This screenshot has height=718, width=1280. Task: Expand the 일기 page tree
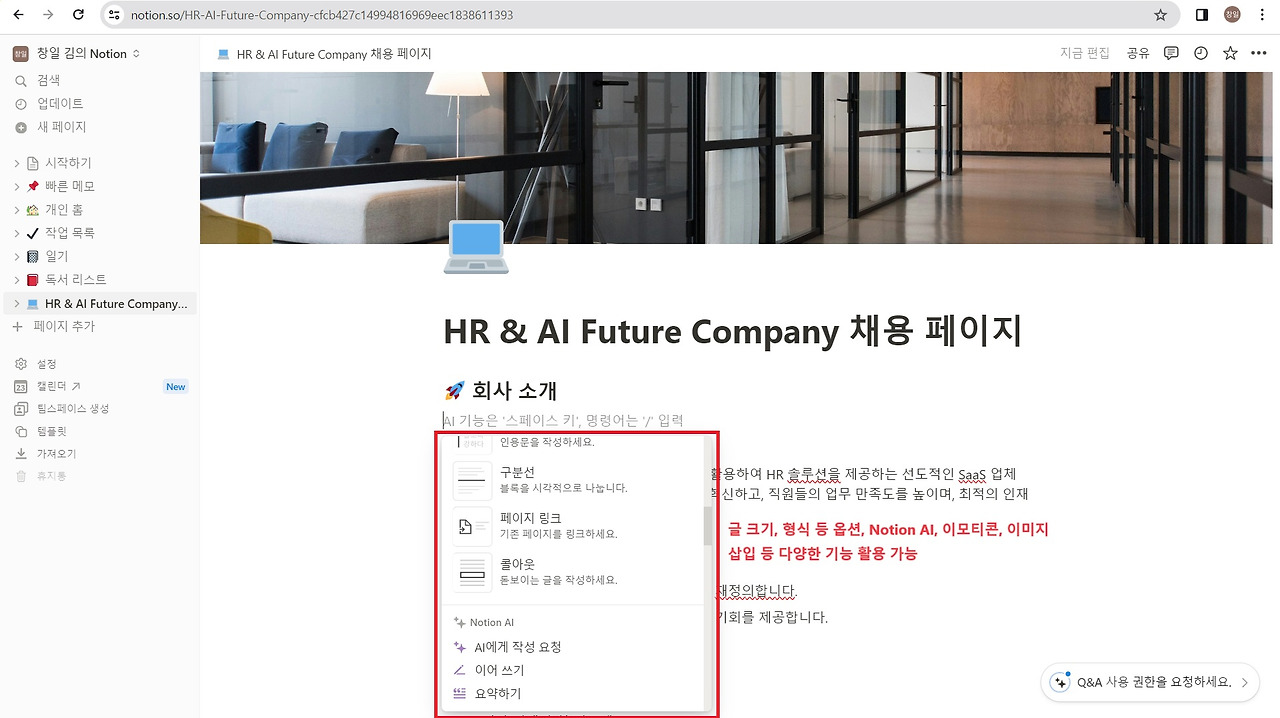pyautogui.click(x=17, y=257)
